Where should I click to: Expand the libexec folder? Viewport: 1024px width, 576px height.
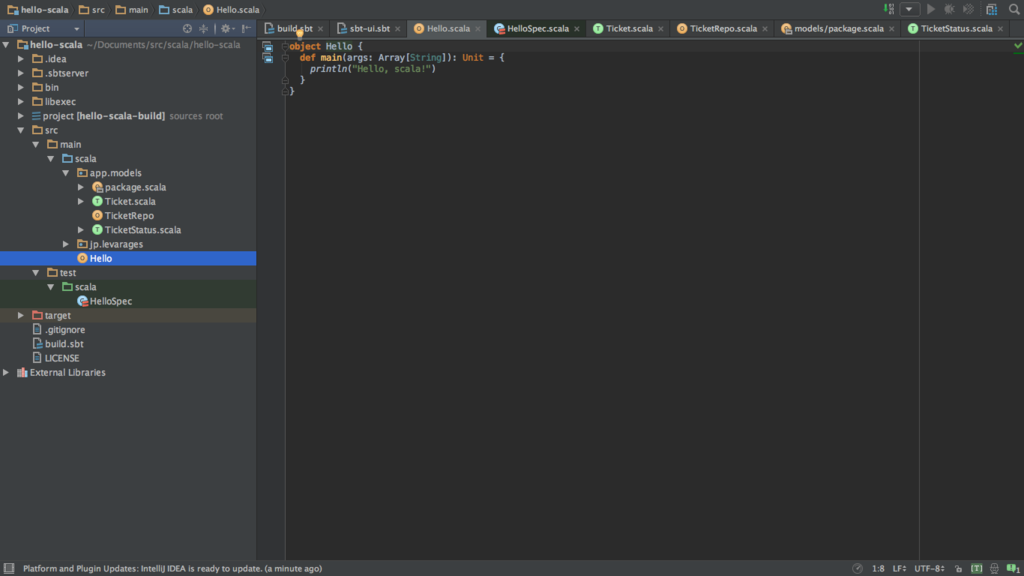(21, 102)
